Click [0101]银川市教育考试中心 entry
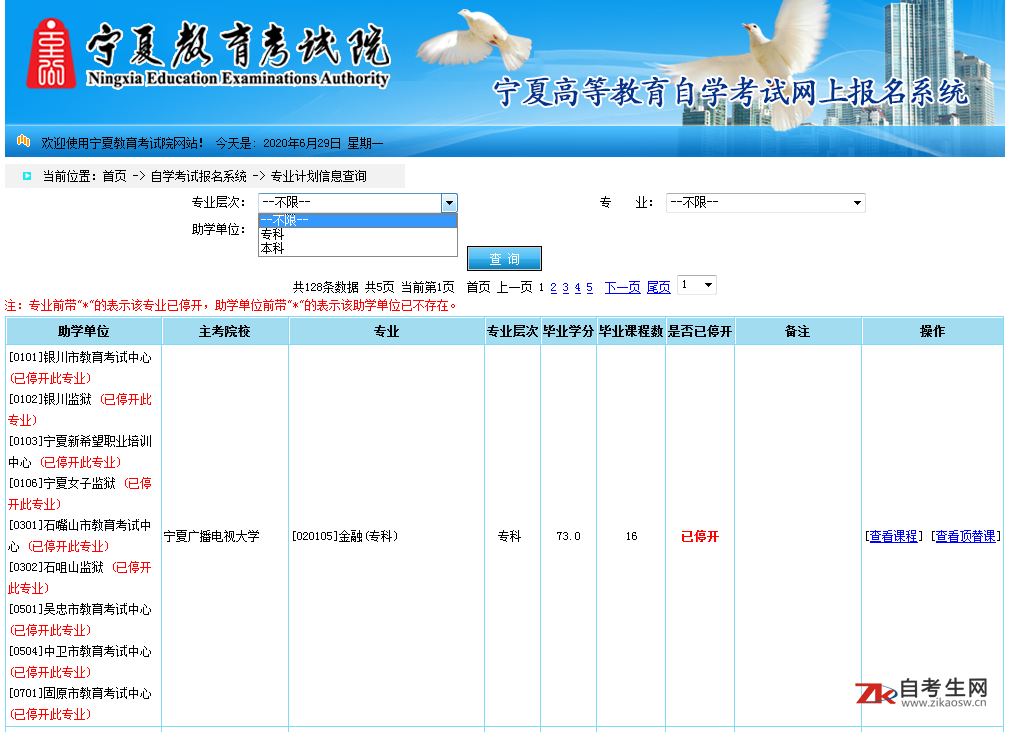Screen dimensions: 1011x732 [x=80, y=358]
